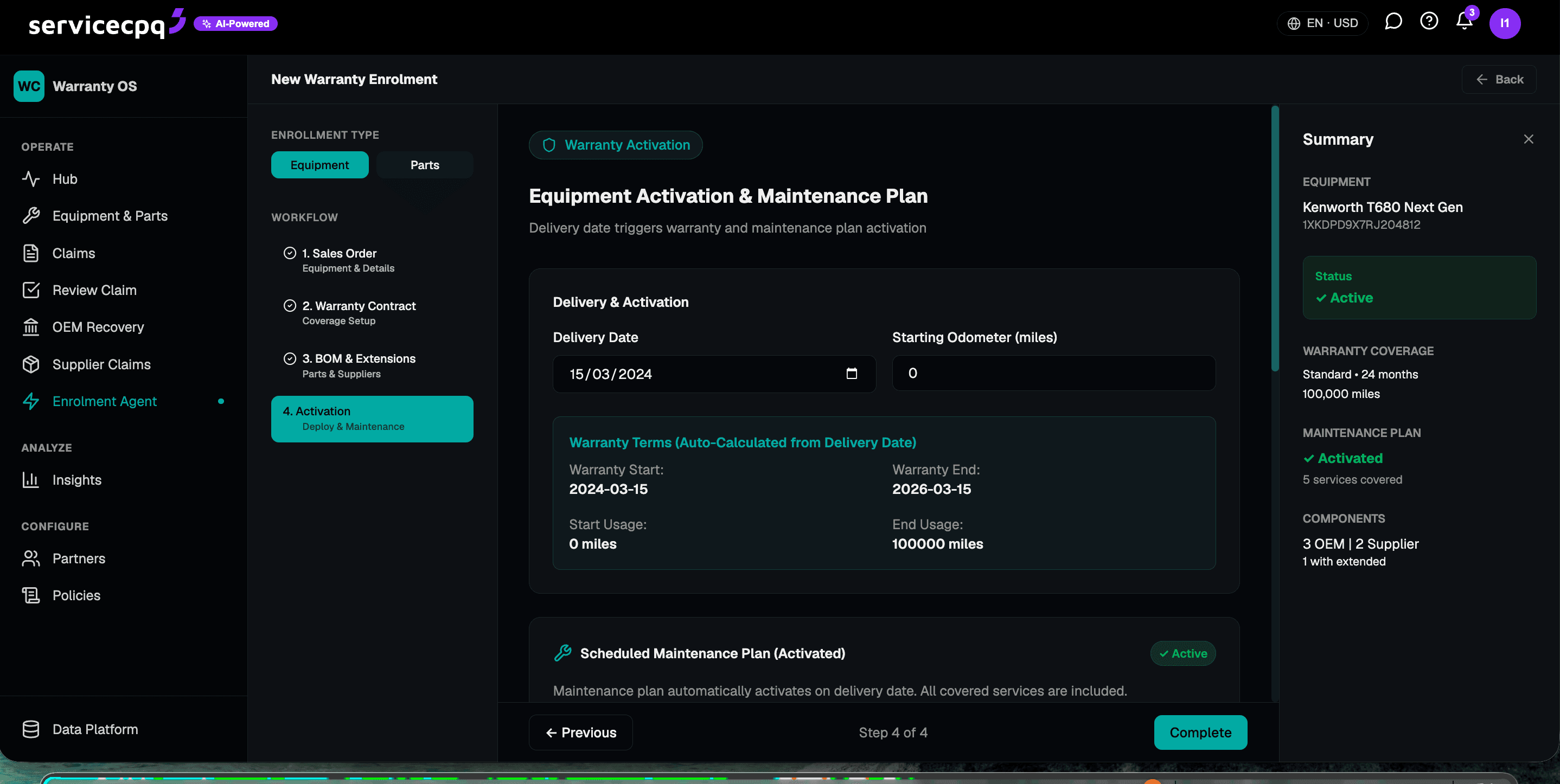Switch to Parts enrollment type
Screen dimensions: 1560x784
[x=425, y=165]
